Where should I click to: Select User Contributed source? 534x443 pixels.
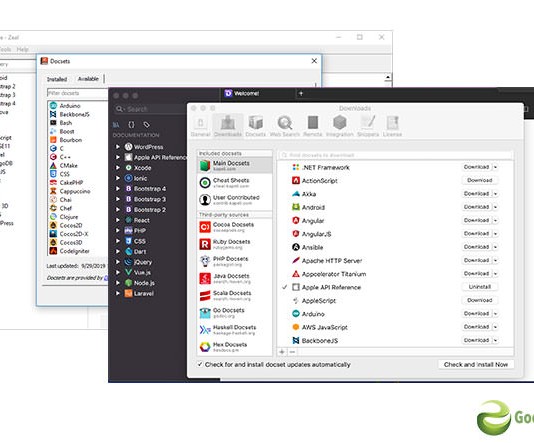point(235,200)
